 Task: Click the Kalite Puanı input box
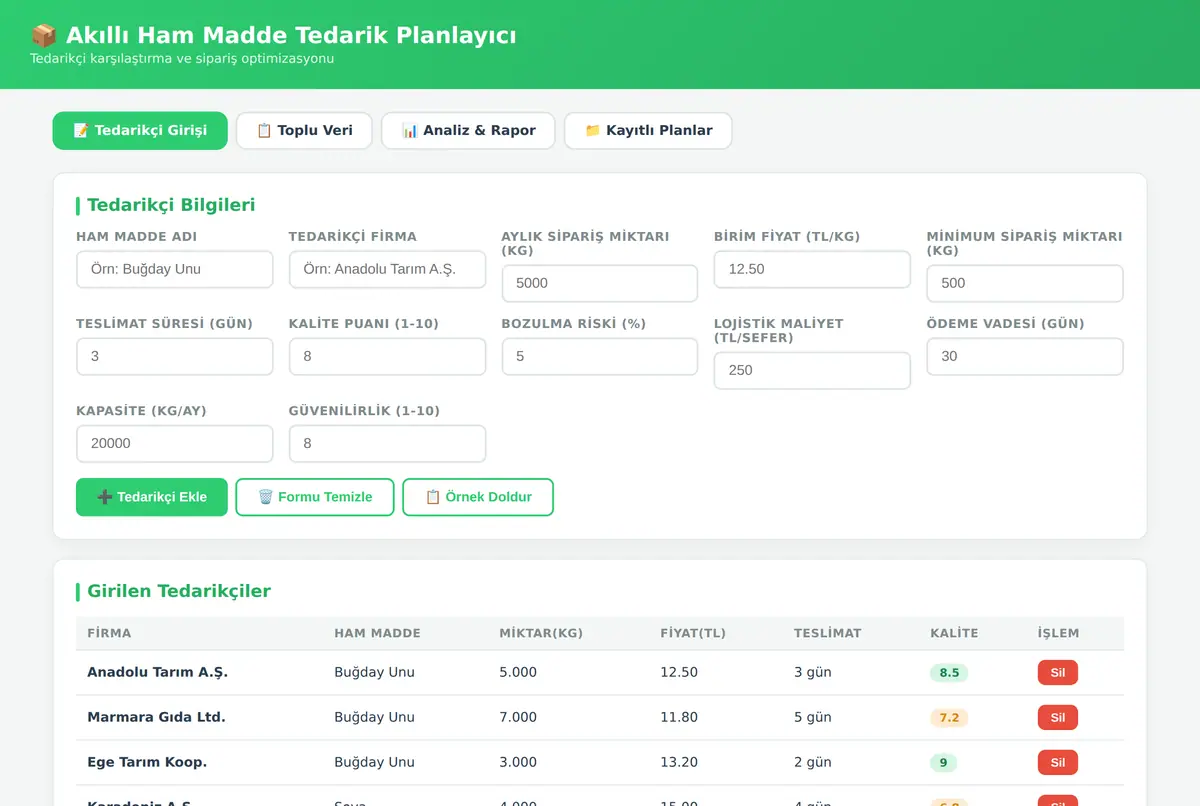tap(387, 356)
